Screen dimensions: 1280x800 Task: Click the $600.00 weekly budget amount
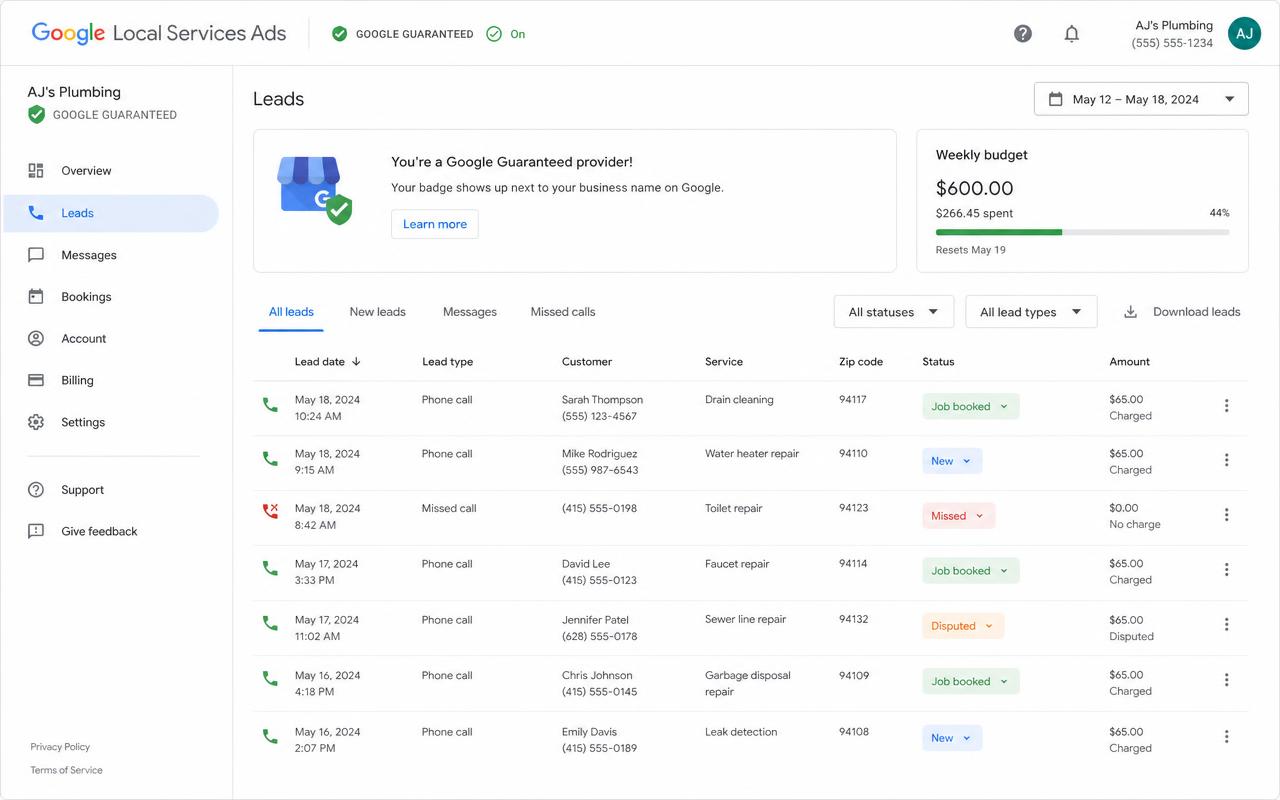pyautogui.click(x=974, y=188)
